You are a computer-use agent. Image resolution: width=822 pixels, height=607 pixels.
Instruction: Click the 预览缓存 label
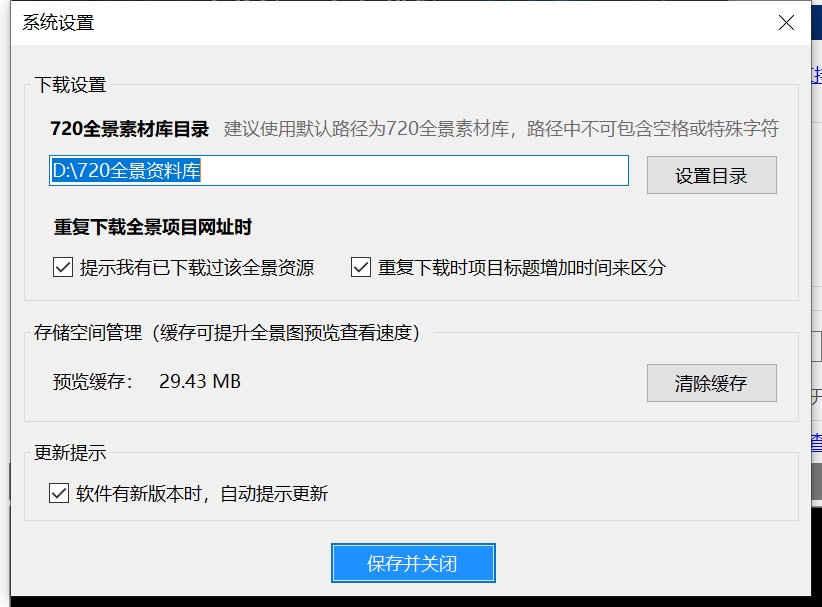[92, 381]
